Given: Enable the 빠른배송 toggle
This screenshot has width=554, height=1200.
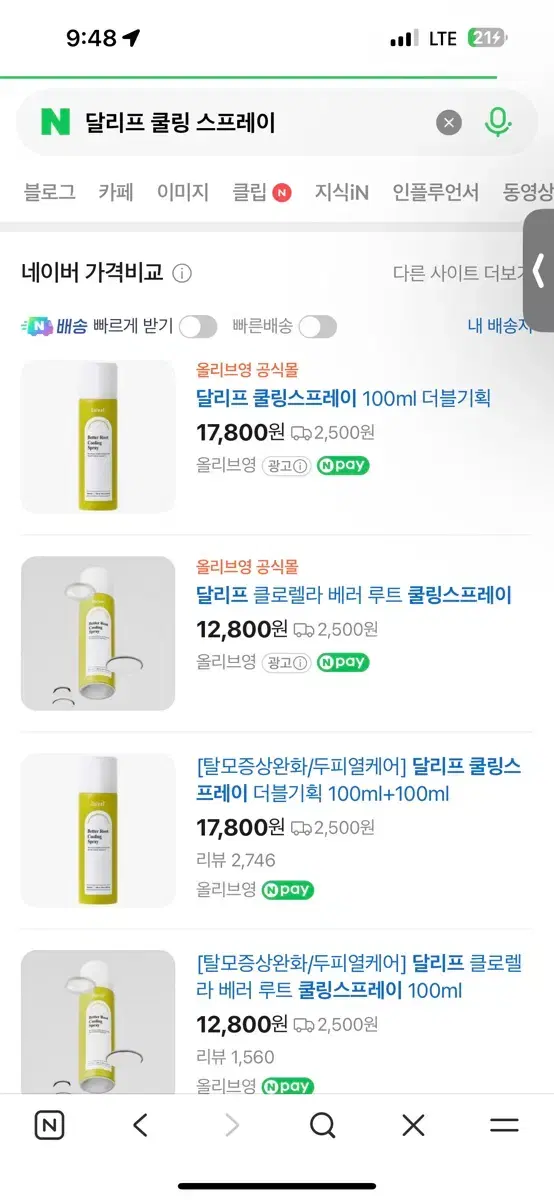Looking at the screenshot, I should tap(318, 326).
